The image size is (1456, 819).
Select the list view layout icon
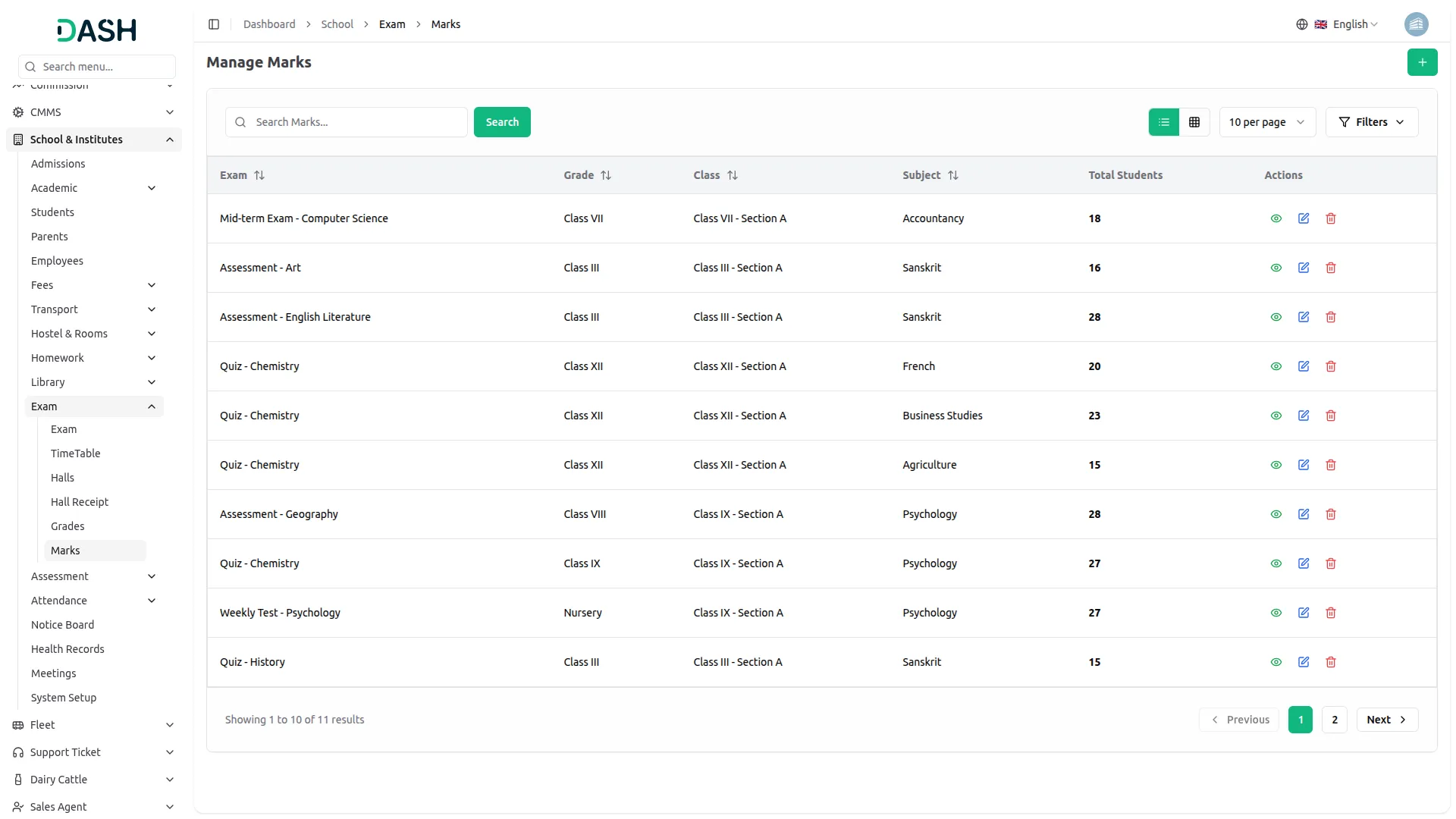click(1164, 121)
